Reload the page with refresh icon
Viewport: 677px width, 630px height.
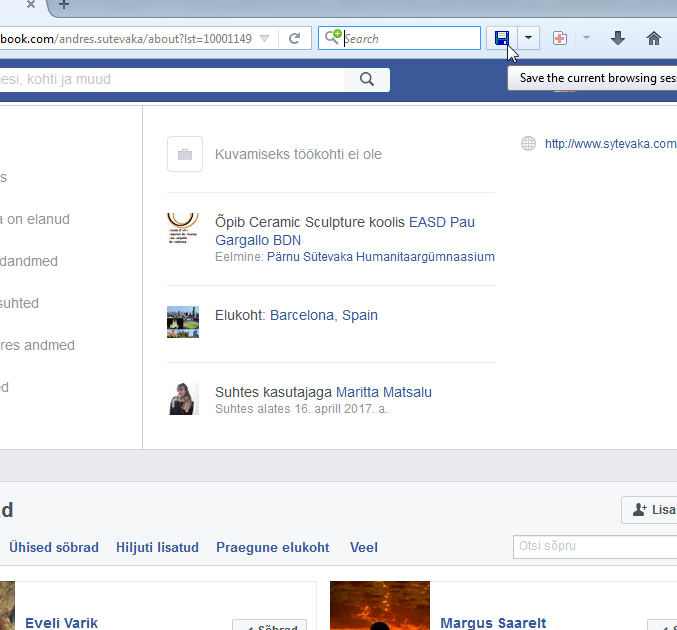click(x=294, y=39)
